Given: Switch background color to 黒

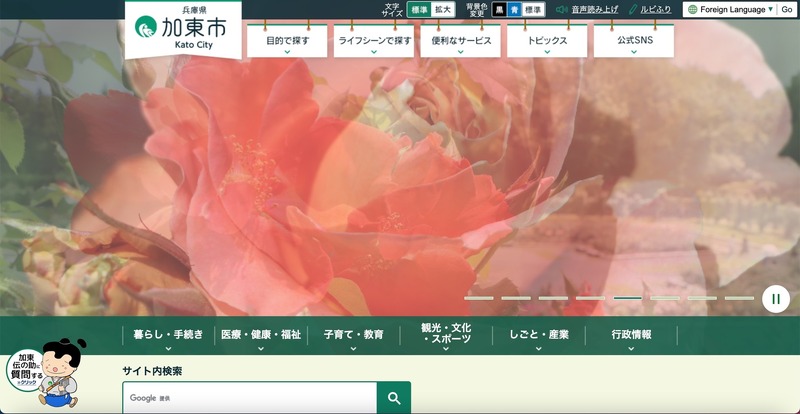Looking at the screenshot, I should click(499, 9).
